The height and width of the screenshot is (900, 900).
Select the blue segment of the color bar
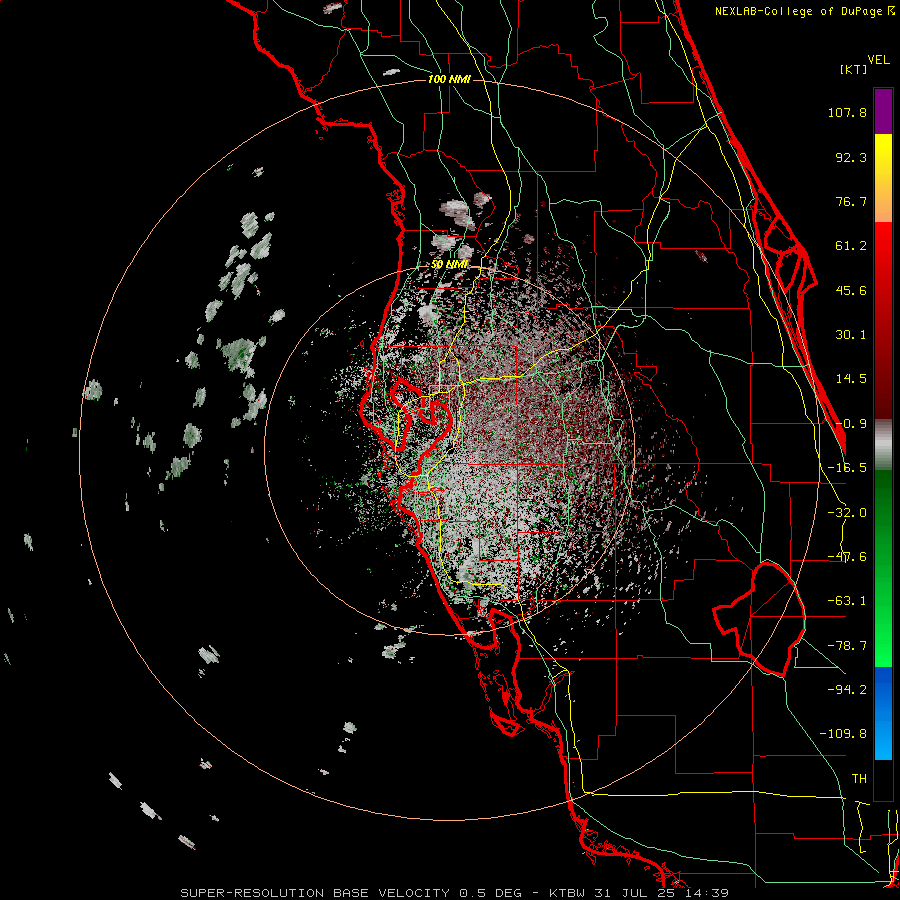[883, 713]
